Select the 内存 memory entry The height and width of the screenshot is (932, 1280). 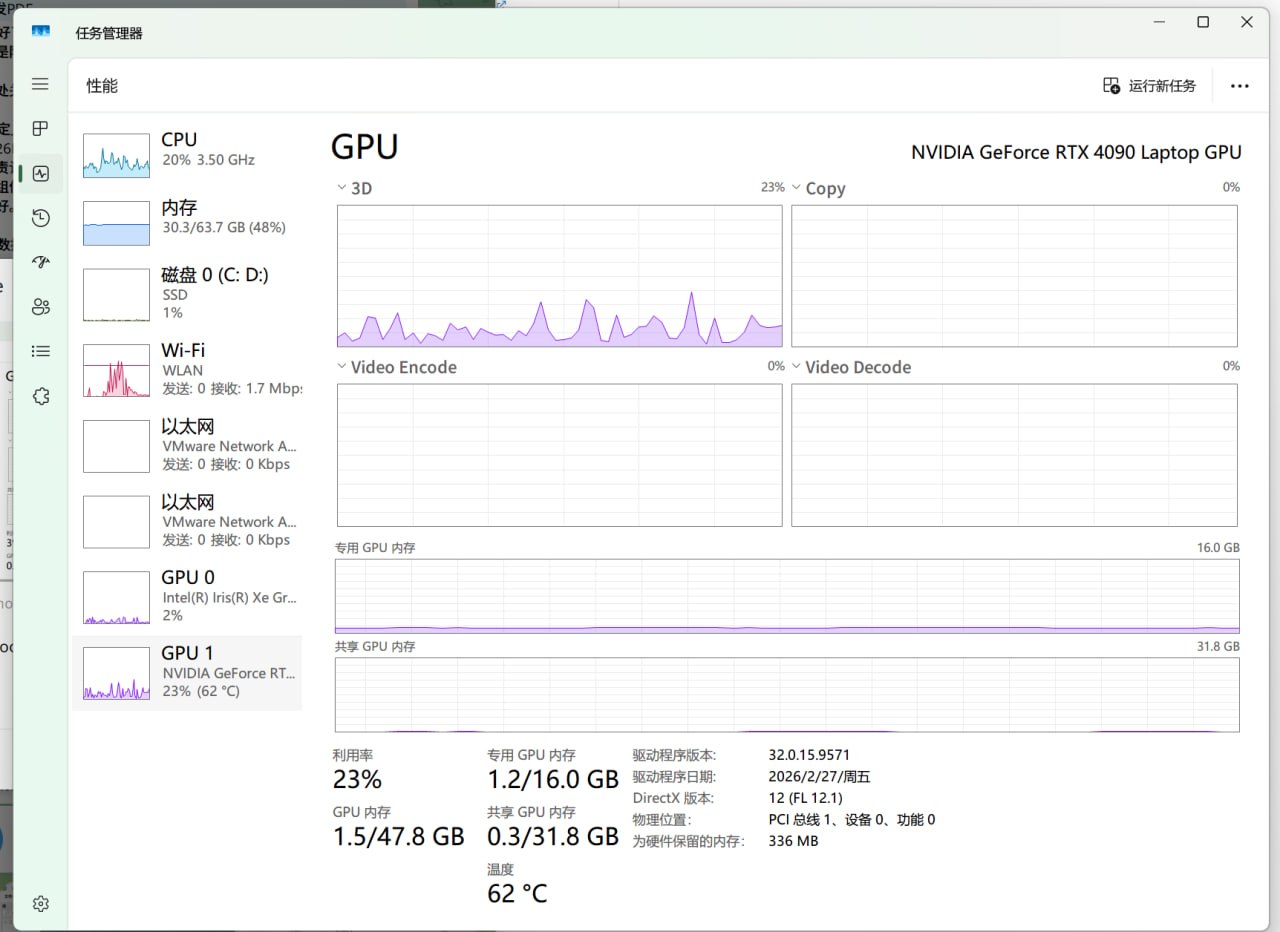(x=187, y=221)
